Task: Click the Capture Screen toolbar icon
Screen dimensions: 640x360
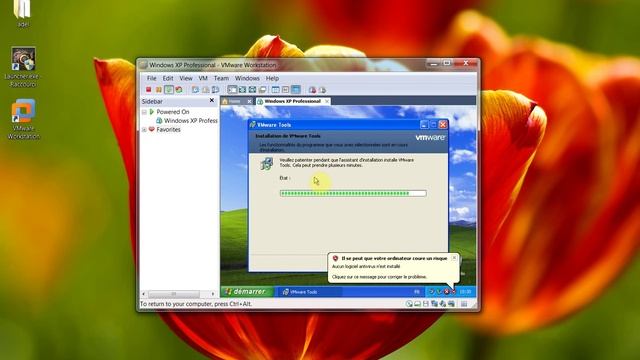Action: tap(312, 90)
